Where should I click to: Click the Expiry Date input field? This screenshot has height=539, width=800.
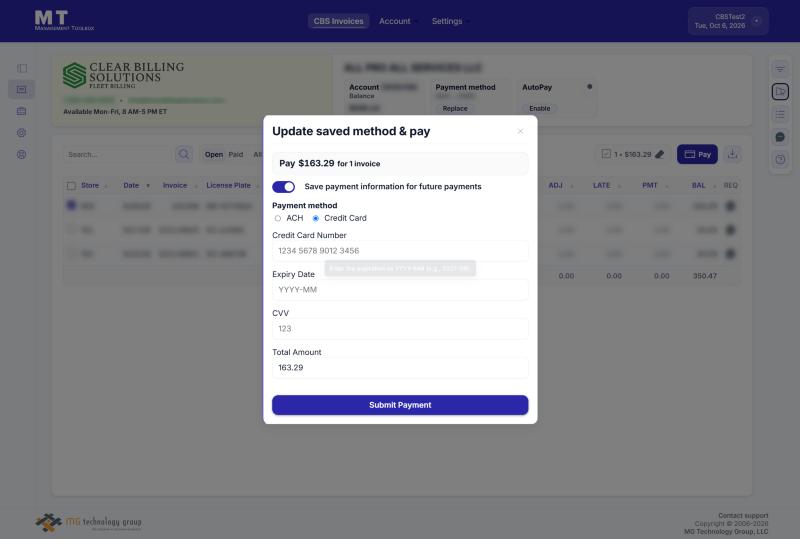click(400, 289)
